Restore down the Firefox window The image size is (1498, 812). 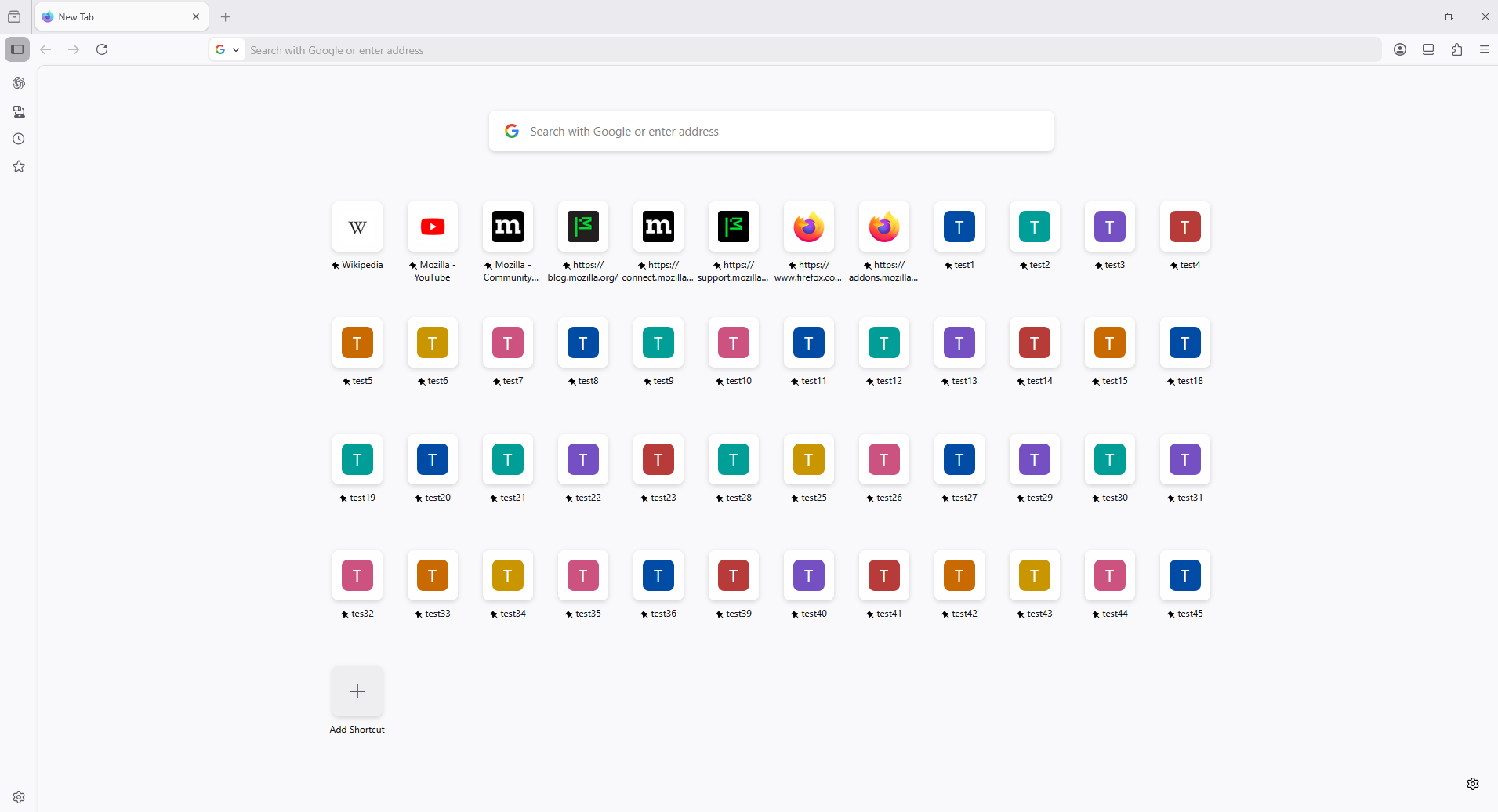click(x=1449, y=16)
